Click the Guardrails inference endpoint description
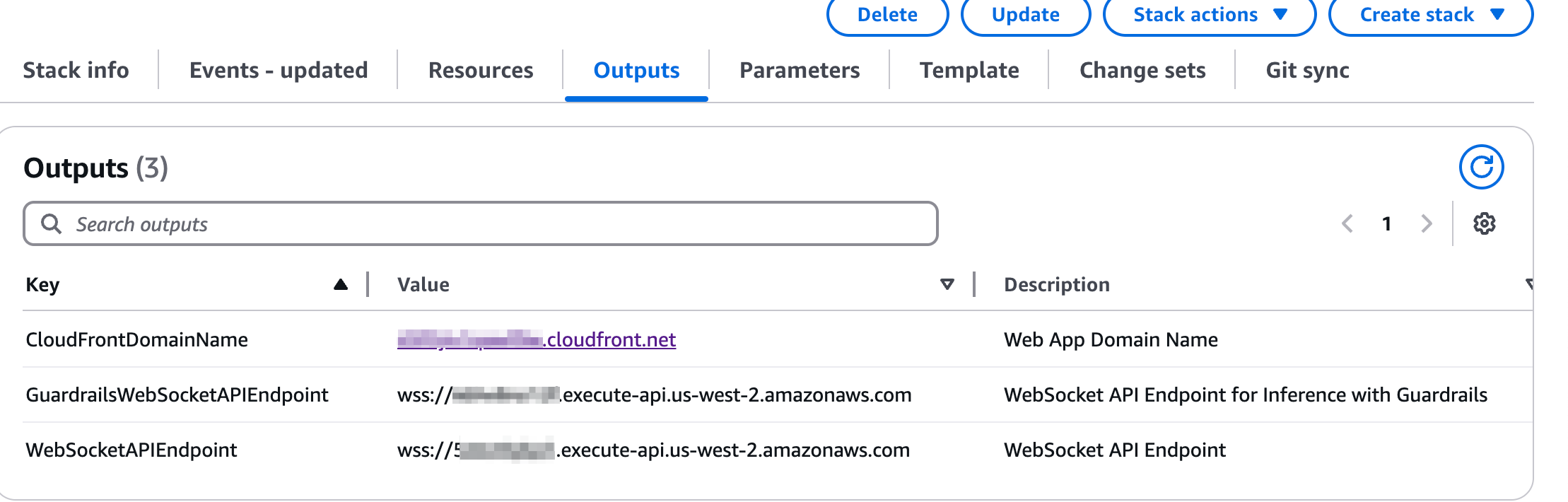Image resolution: width=1568 pixels, height=502 pixels. (x=1246, y=395)
